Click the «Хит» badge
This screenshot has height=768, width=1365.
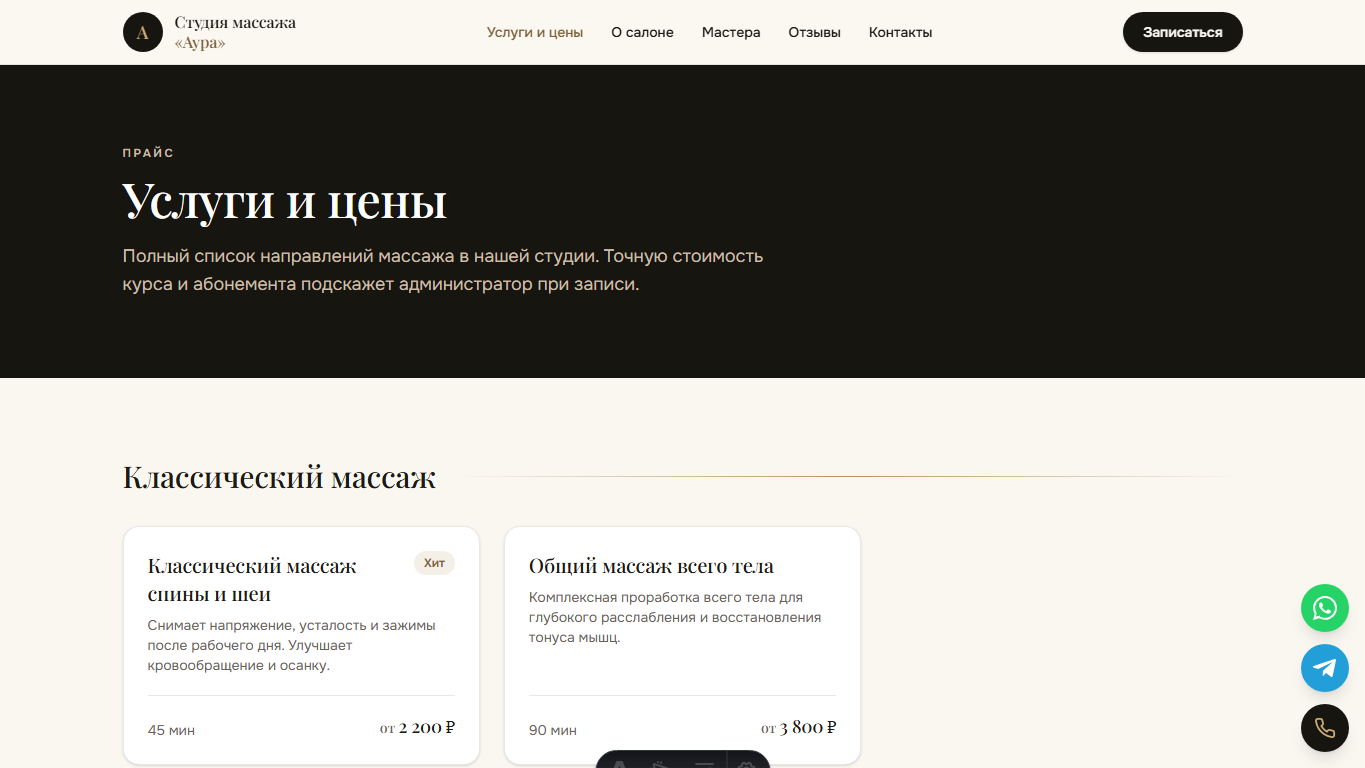click(x=434, y=563)
